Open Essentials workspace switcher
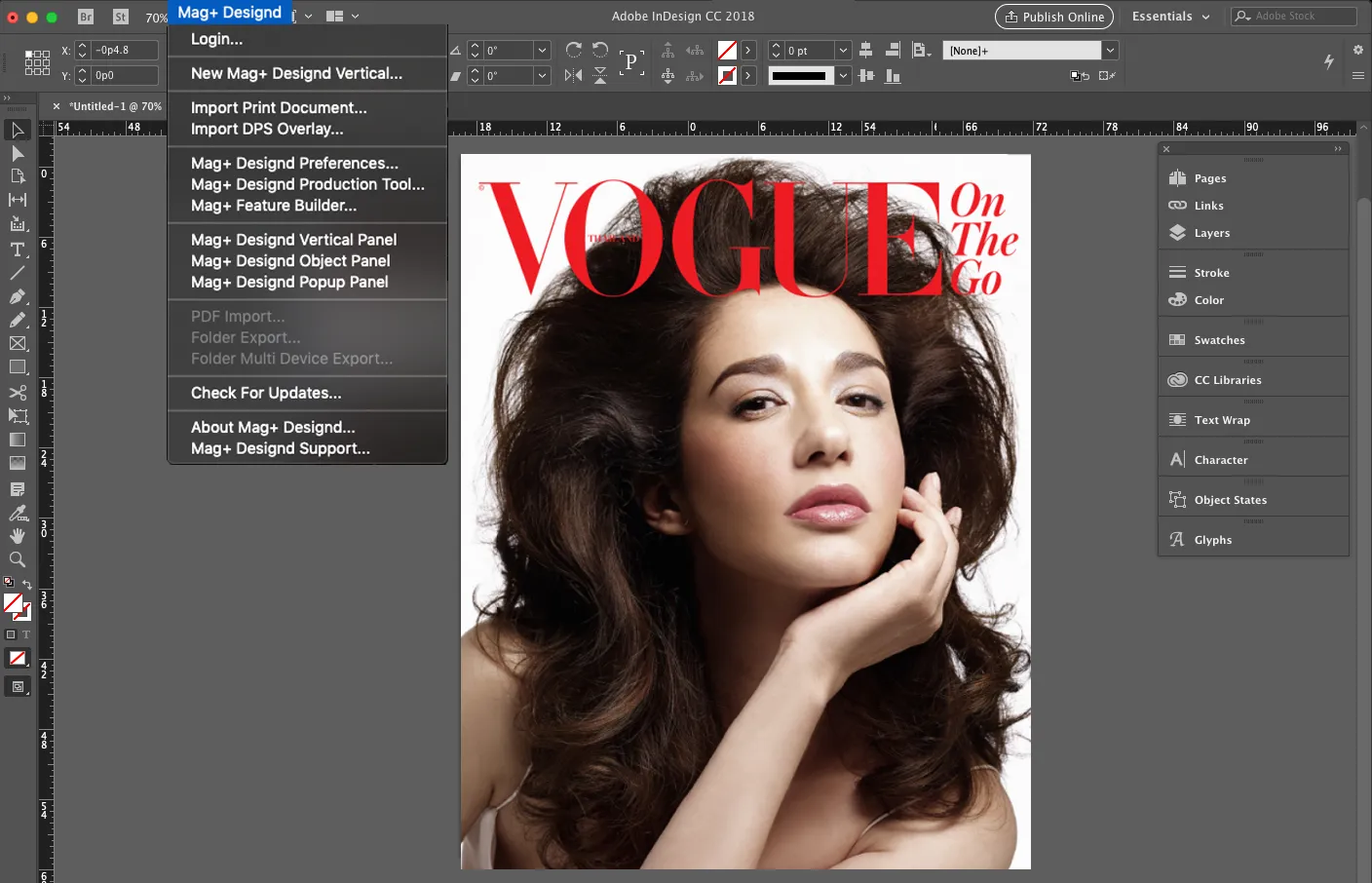This screenshot has width=1372, height=883. tap(1170, 17)
